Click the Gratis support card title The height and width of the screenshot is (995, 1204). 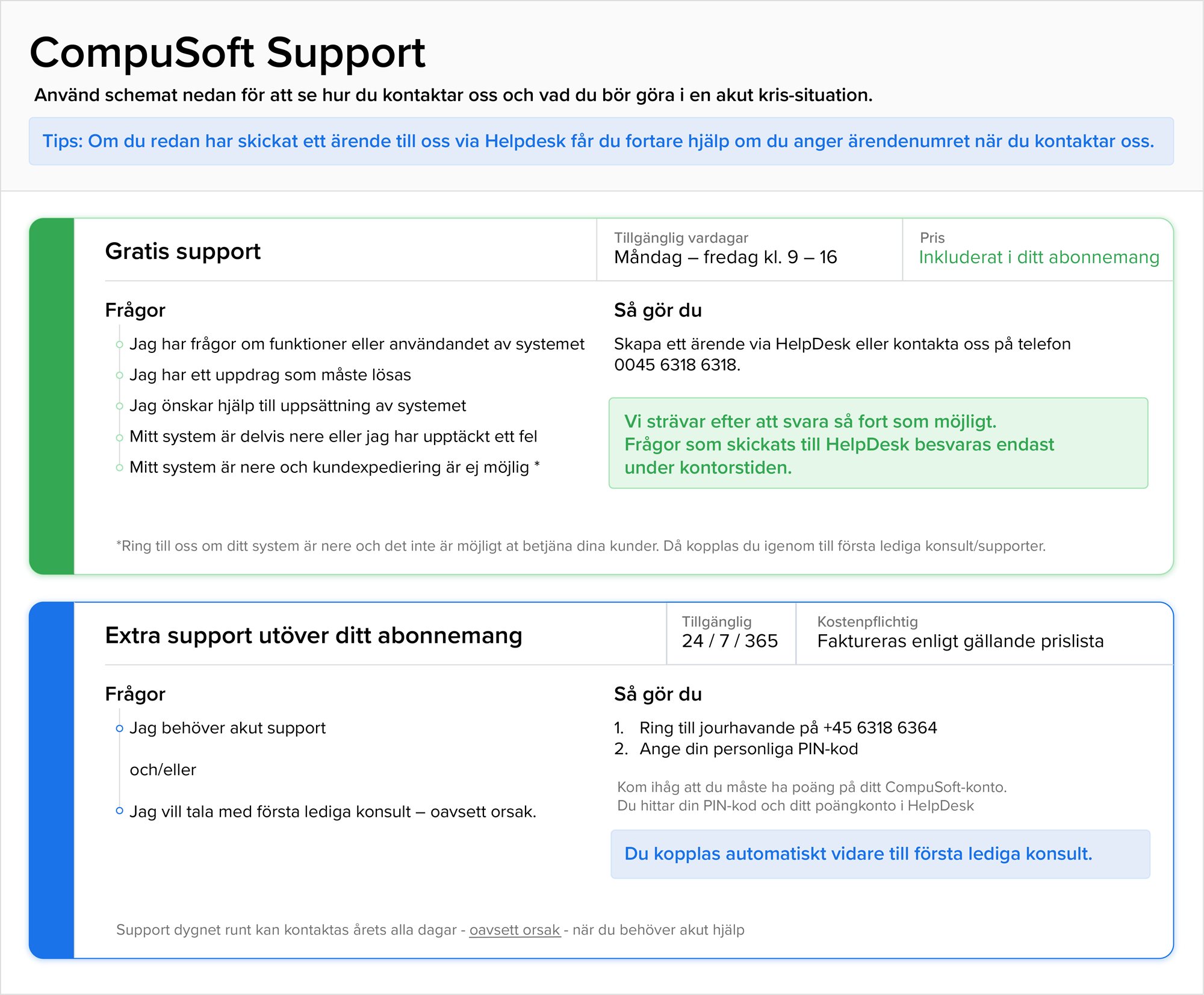(182, 251)
